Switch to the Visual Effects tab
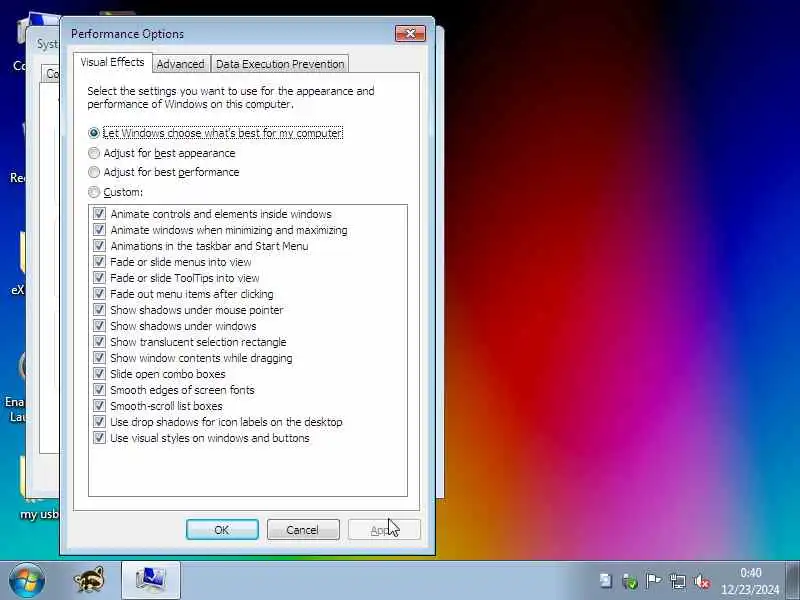800x600 pixels. 112,62
